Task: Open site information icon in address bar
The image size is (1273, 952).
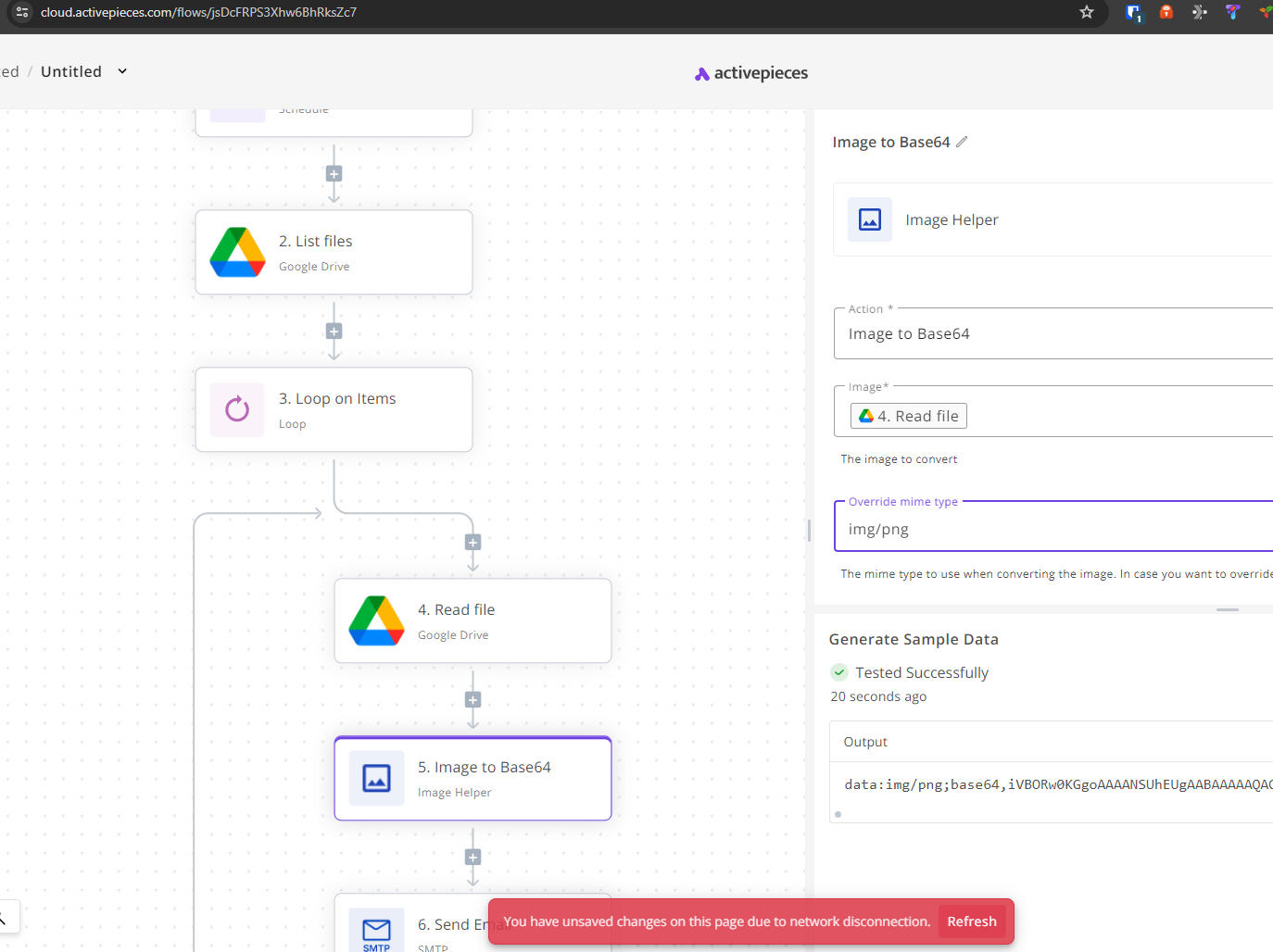Action: click(x=23, y=12)
